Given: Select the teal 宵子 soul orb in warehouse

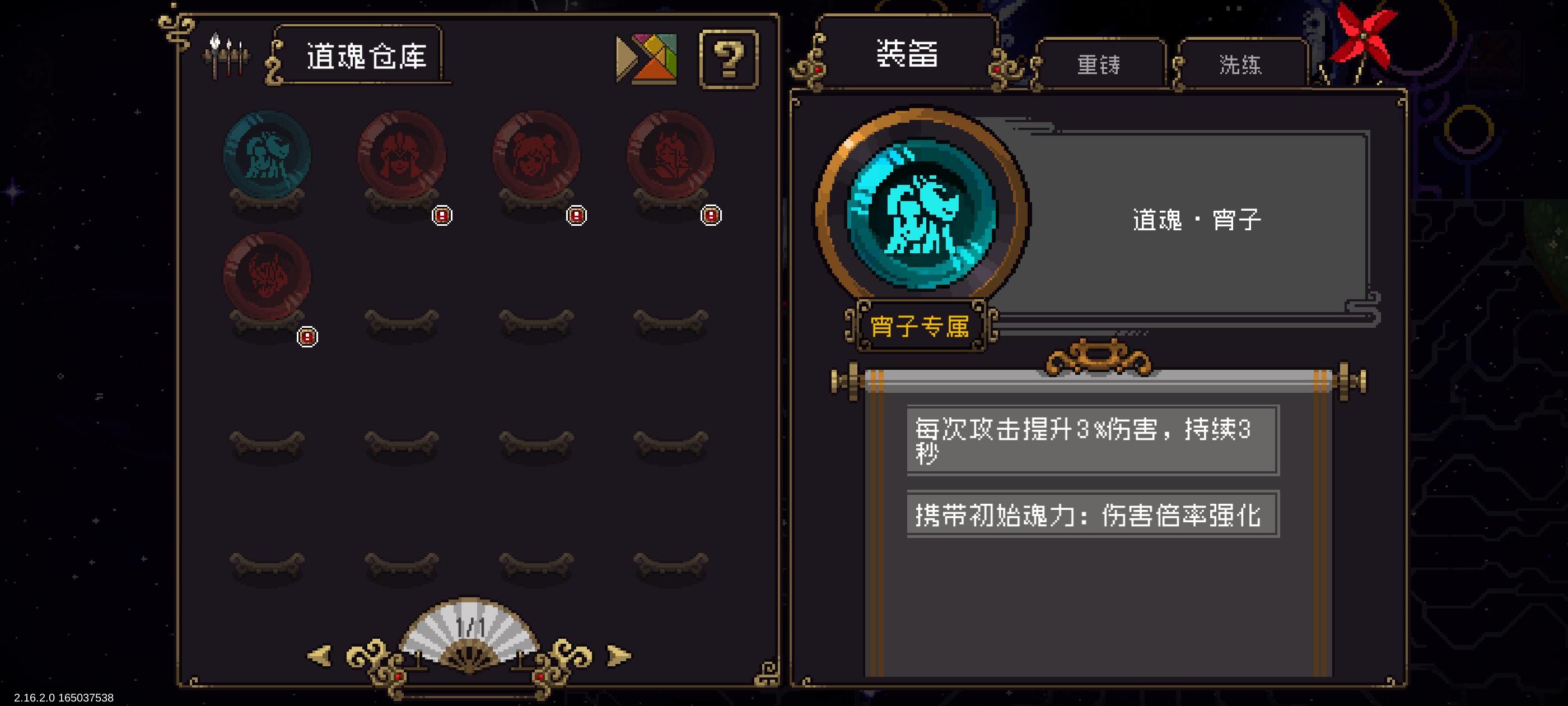Looking at the screenshot, I should point(267,154).
